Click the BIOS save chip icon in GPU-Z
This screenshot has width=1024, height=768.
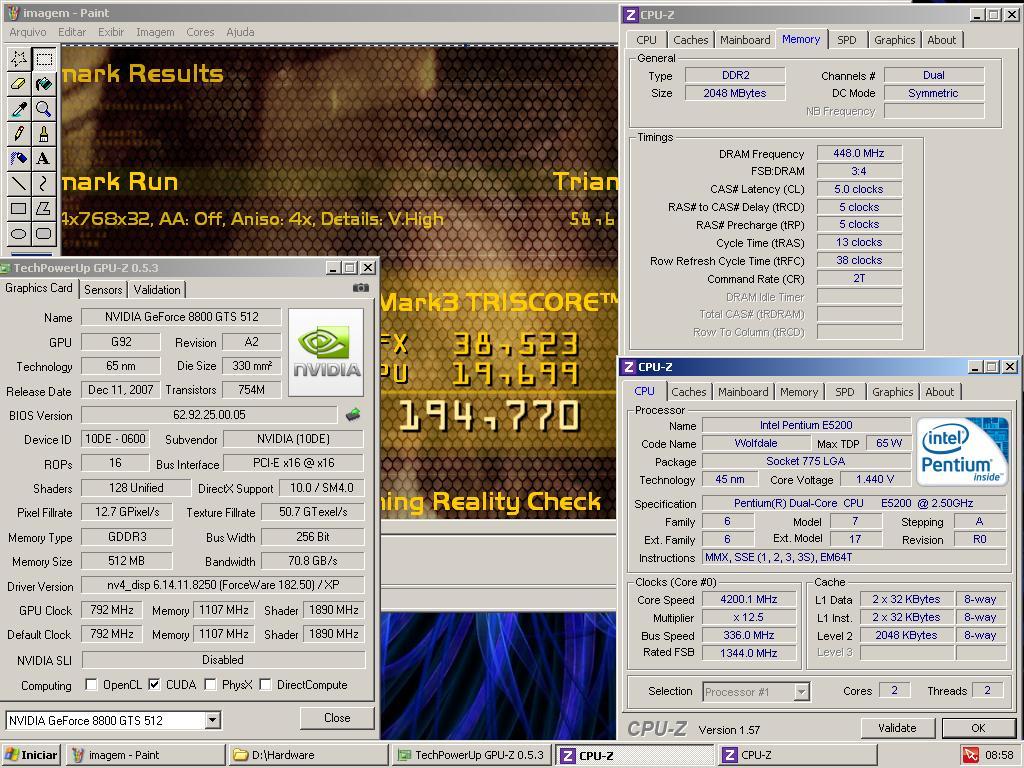click(353, 414)
